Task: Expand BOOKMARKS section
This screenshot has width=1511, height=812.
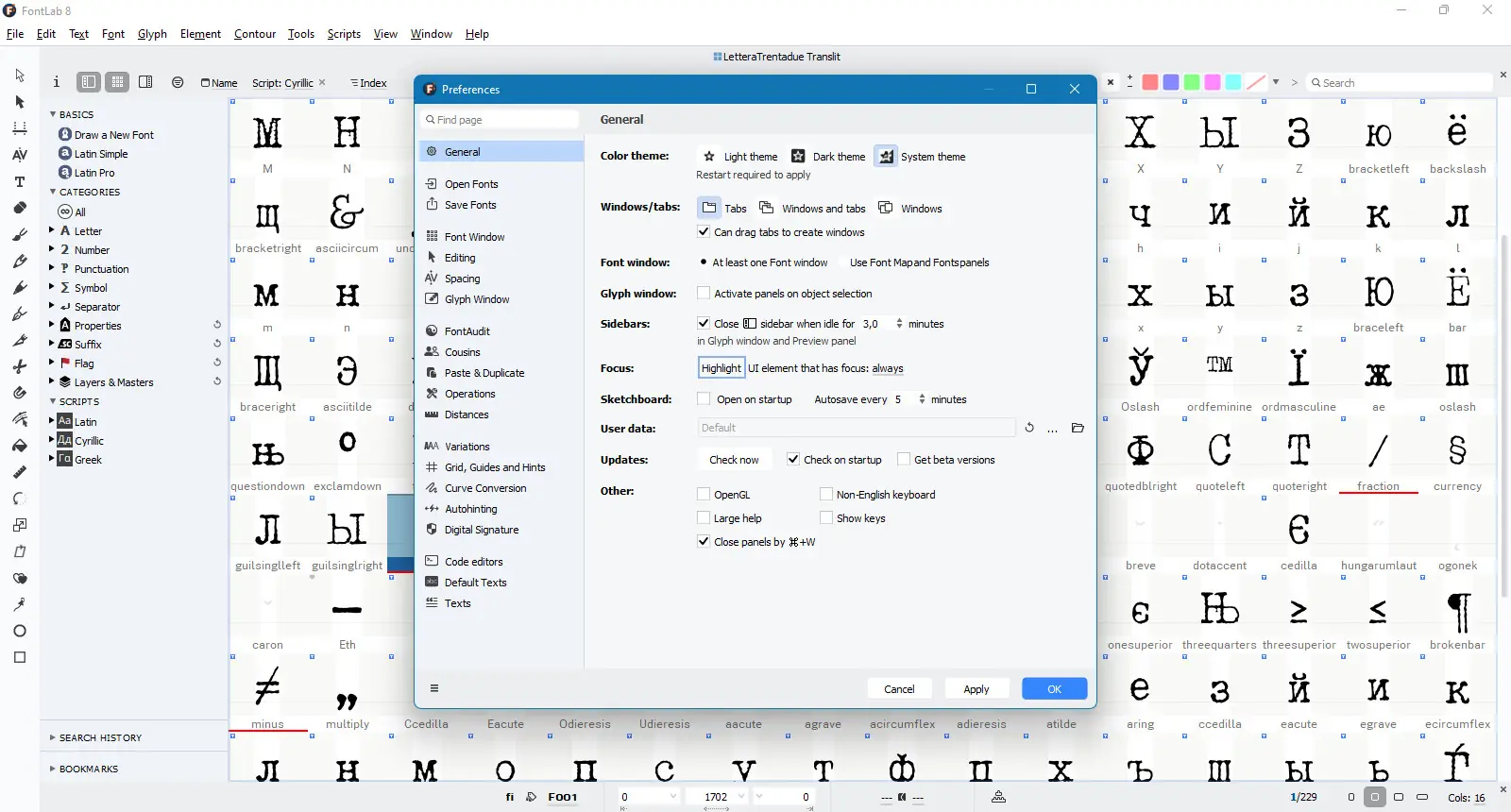Action: pos(53,769)
